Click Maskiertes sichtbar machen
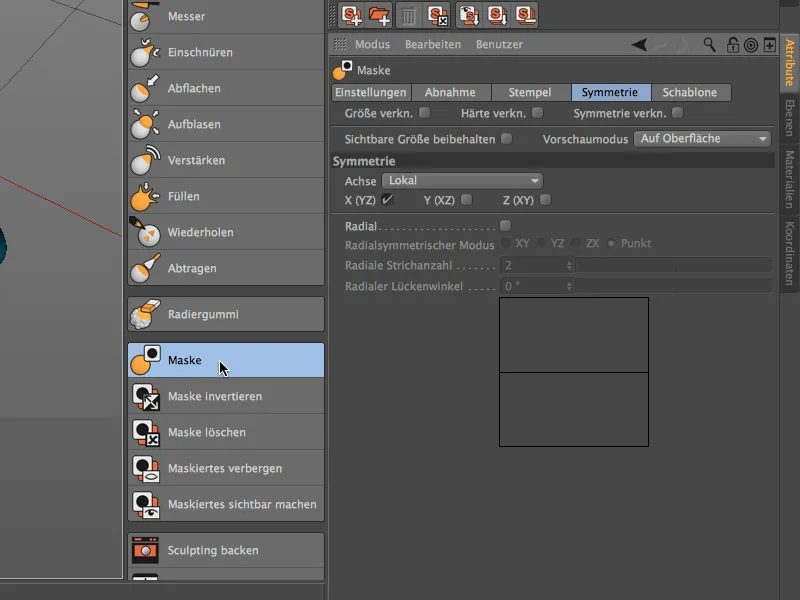The height and width of the screenshot is (600, 800). (226, 504)
